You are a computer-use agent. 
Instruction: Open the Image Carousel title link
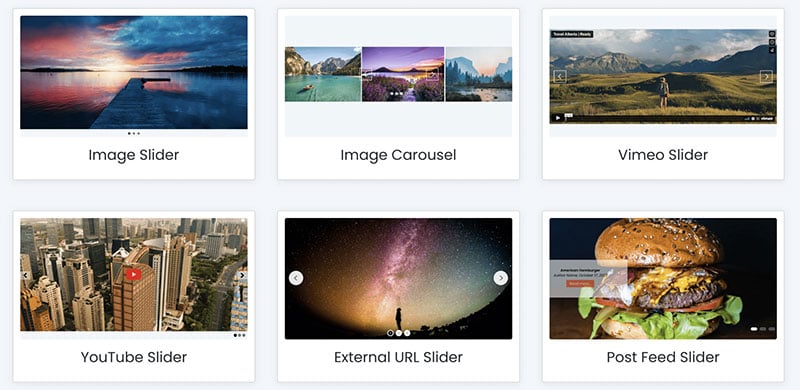(x=398, y=155)
